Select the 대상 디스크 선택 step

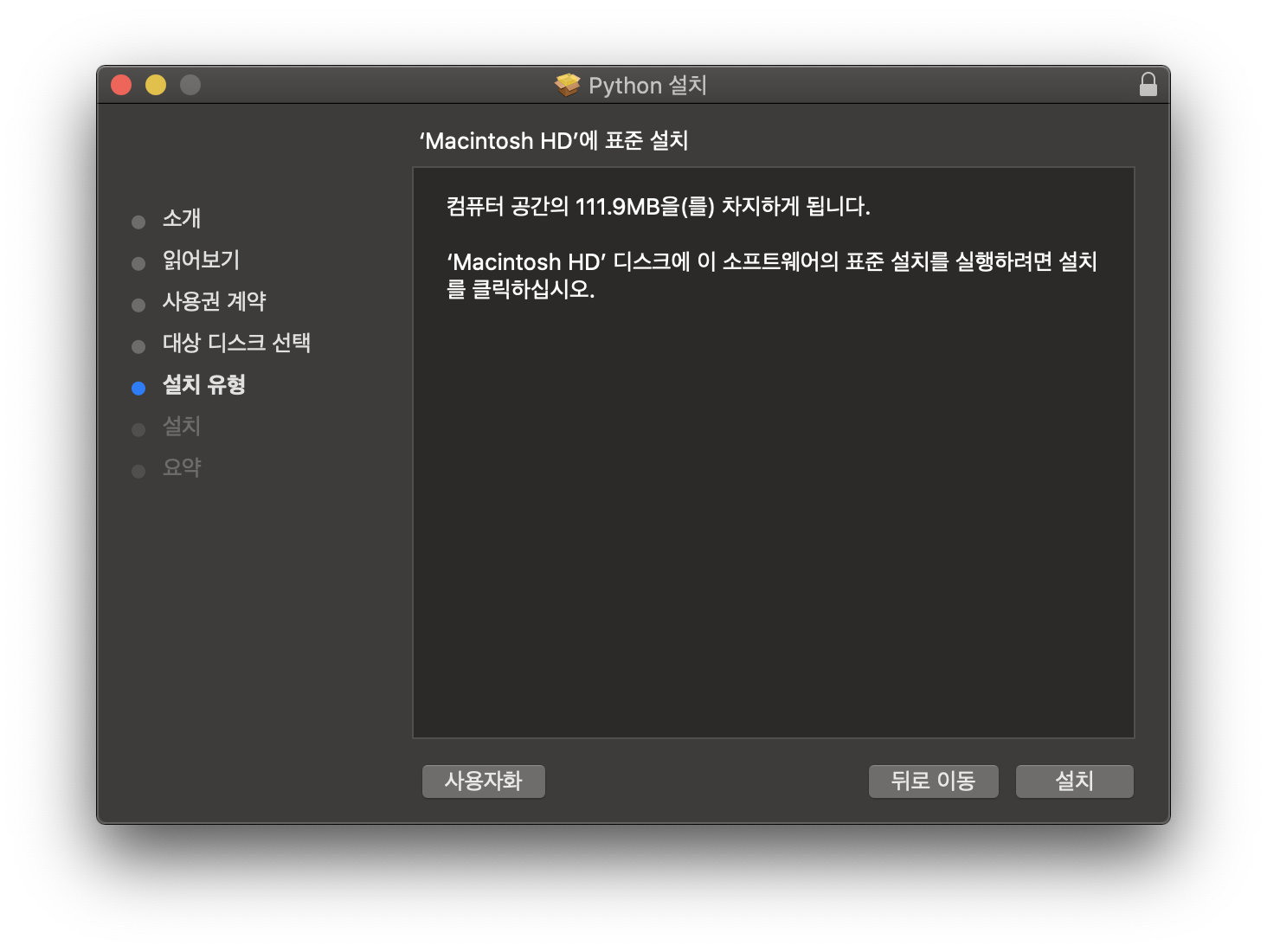coord(236,343)
